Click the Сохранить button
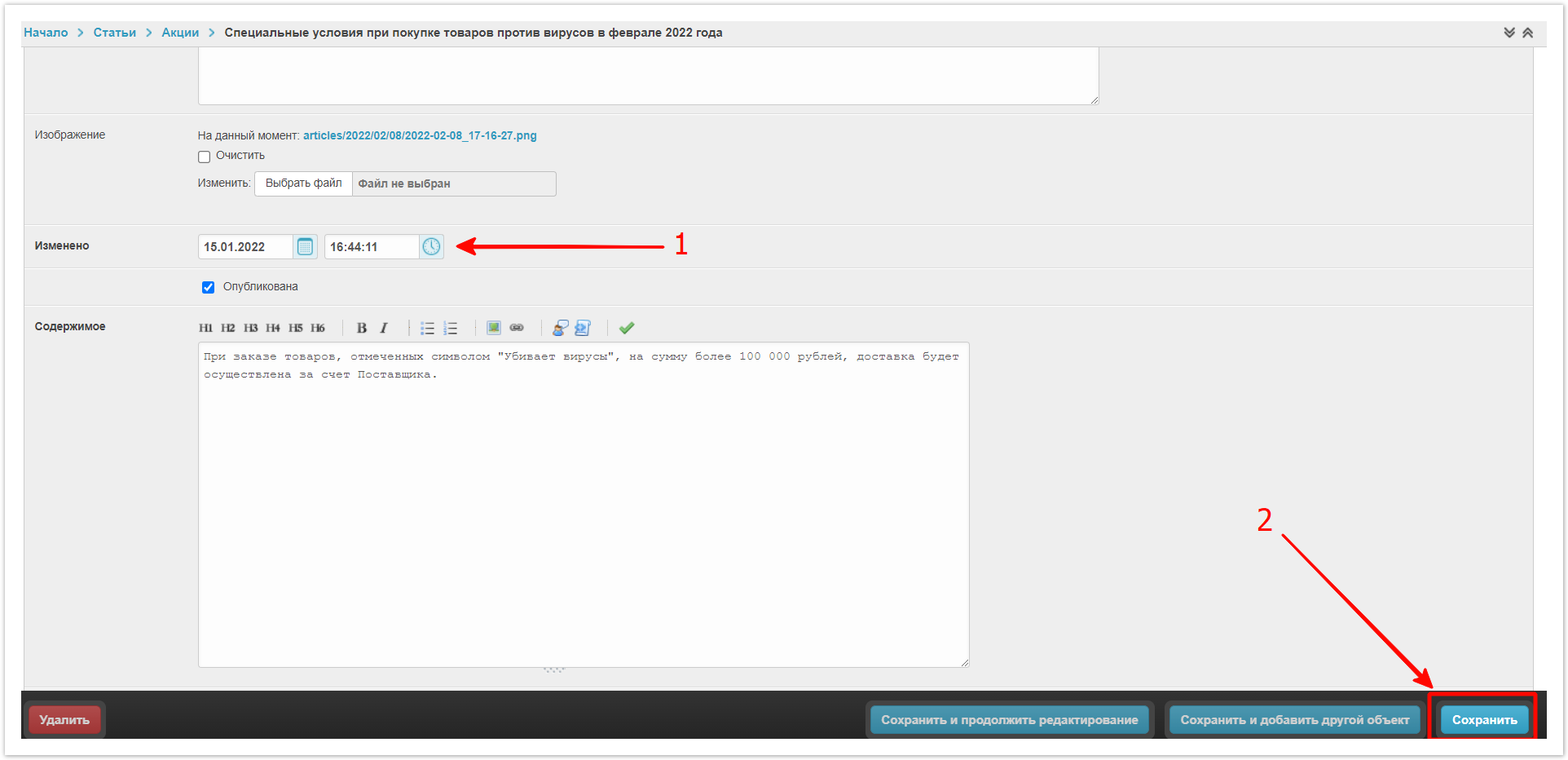 click(x=1484, y=720)
